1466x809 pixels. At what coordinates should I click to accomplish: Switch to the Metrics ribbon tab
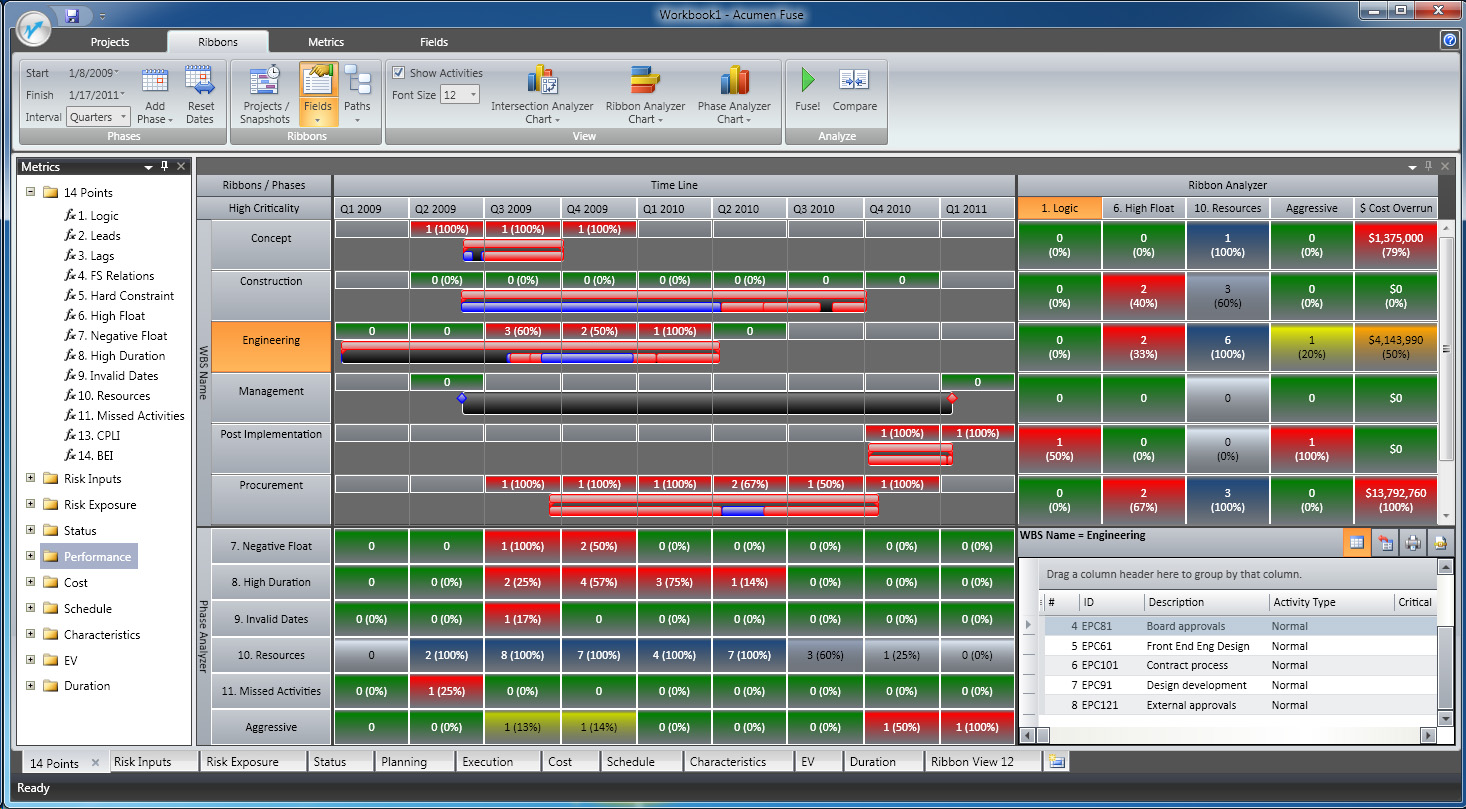pyautogui.click(x=326, y=42)
